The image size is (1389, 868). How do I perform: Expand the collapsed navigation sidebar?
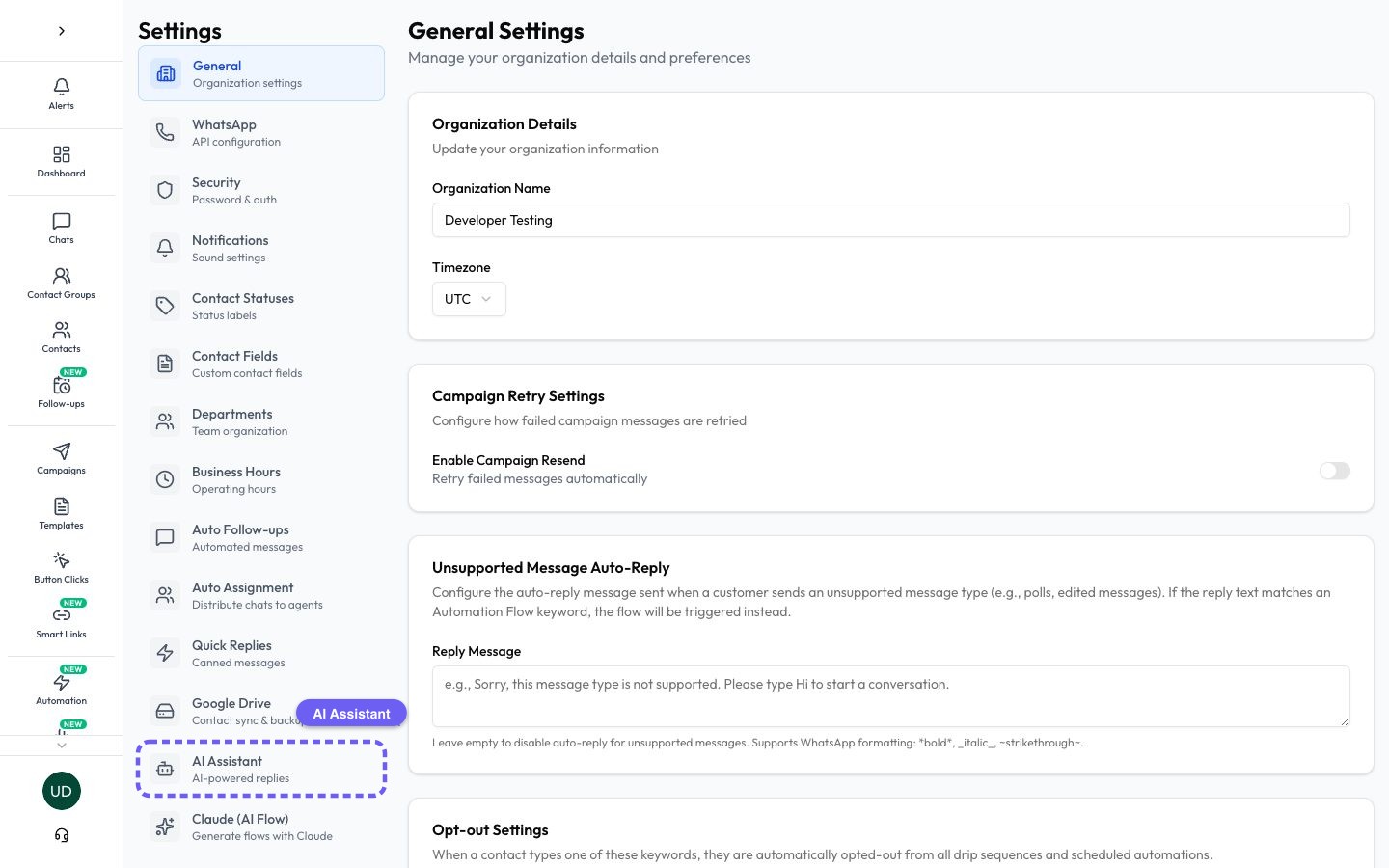coord(62,31)
